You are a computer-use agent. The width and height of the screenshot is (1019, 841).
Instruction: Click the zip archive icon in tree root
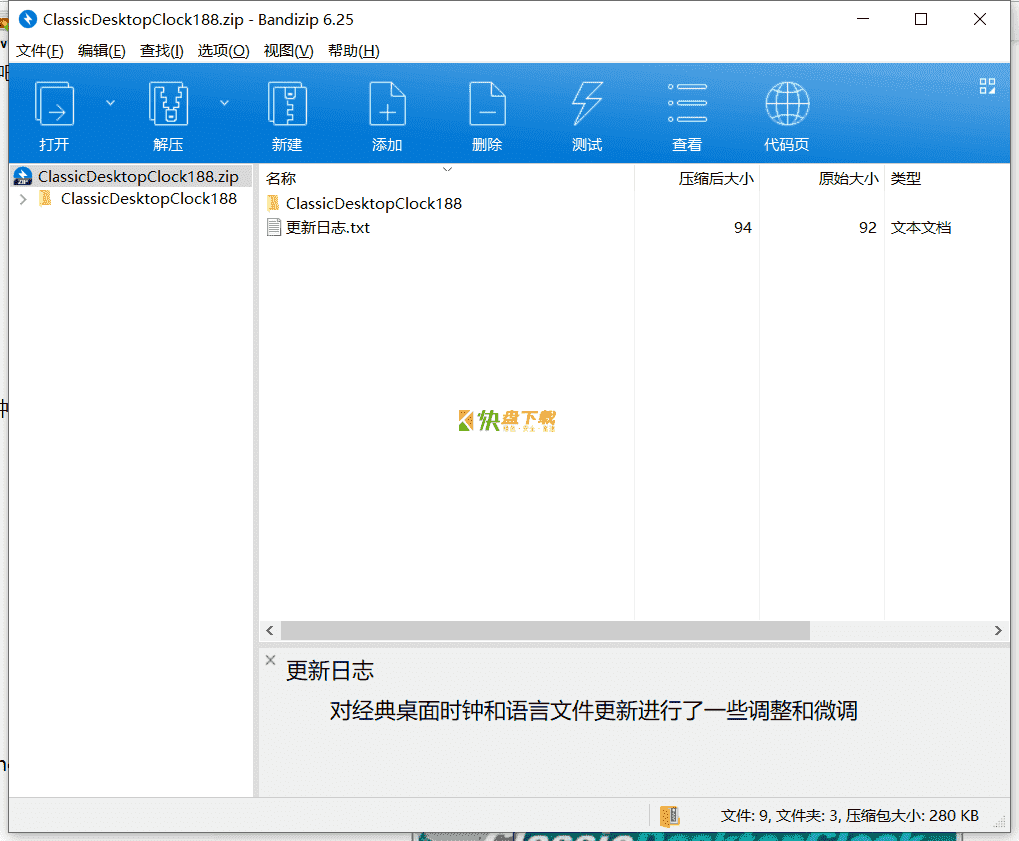[x=23, y=176]
